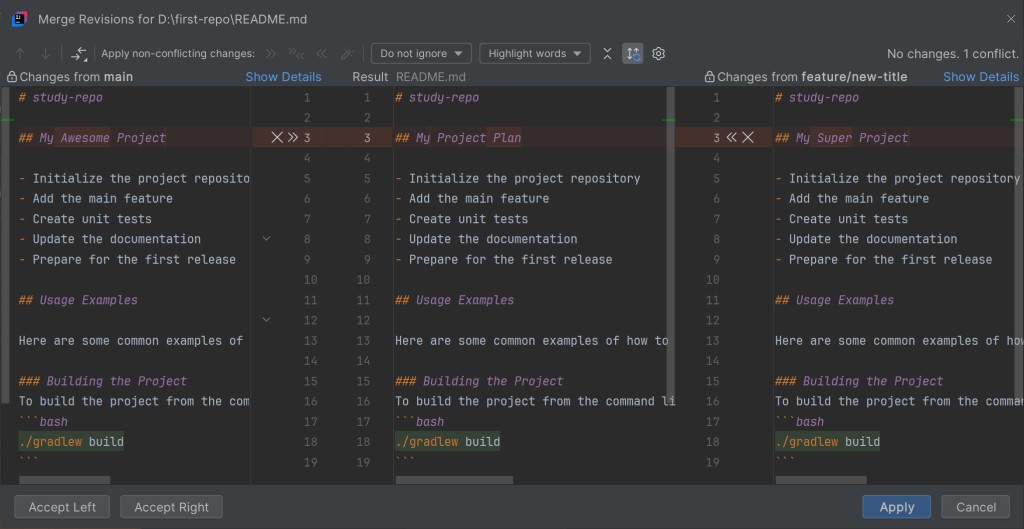Go to previous difference with up arrow

coord(20,54)
